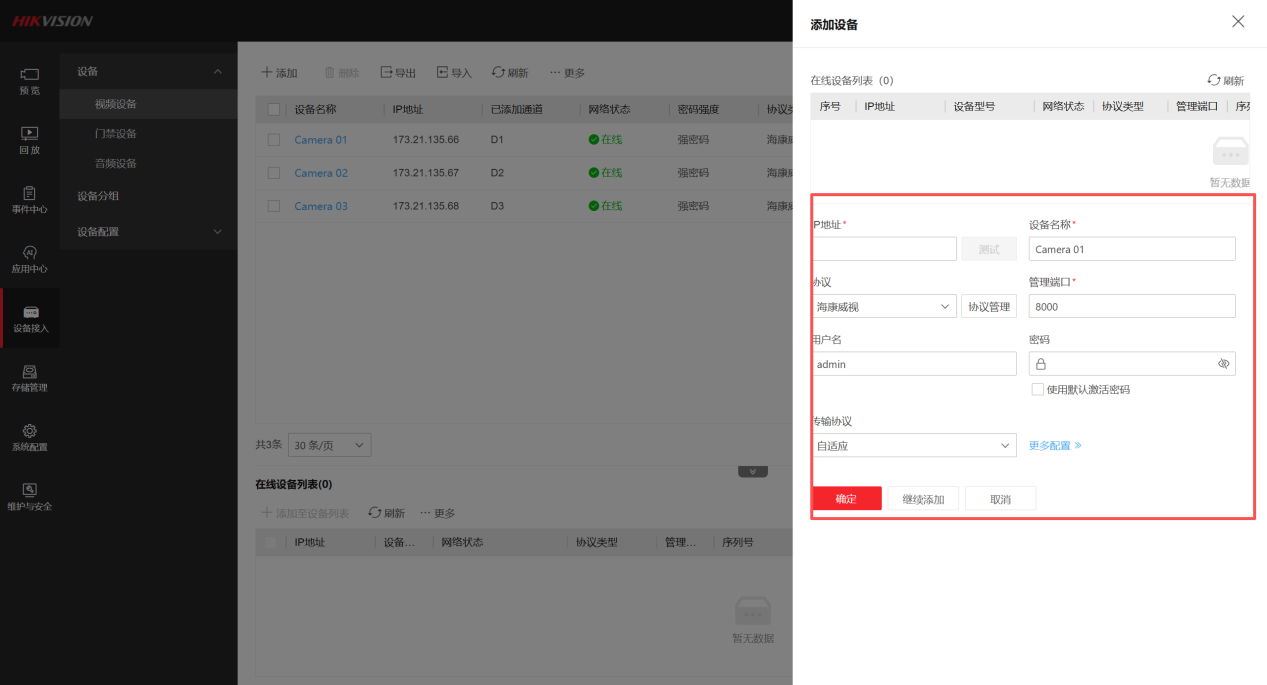Open the 30 条/页 page size dropdown

[329, 445]
